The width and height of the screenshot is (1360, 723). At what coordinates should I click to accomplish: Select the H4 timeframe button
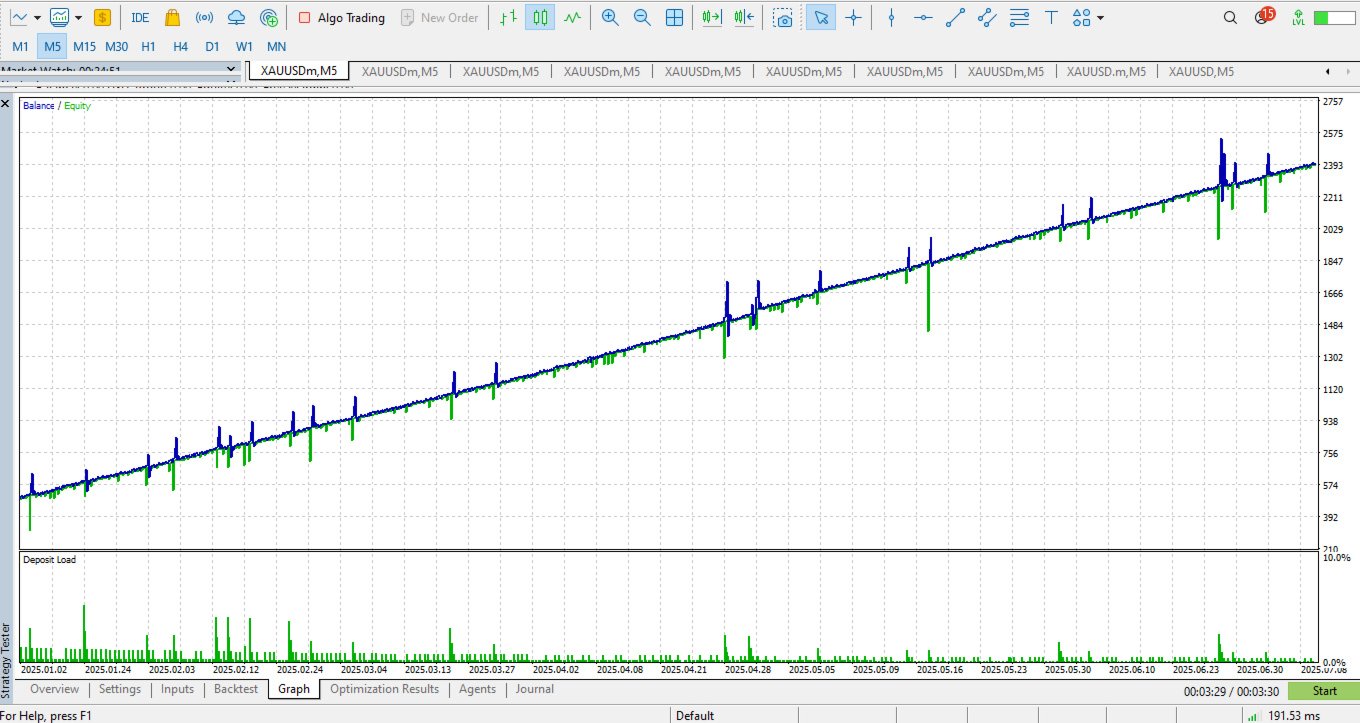click(180, 46)
